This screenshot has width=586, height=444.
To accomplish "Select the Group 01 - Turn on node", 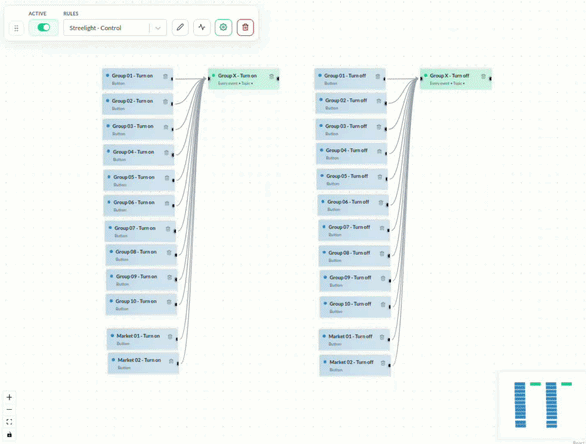I will (138, 79).
